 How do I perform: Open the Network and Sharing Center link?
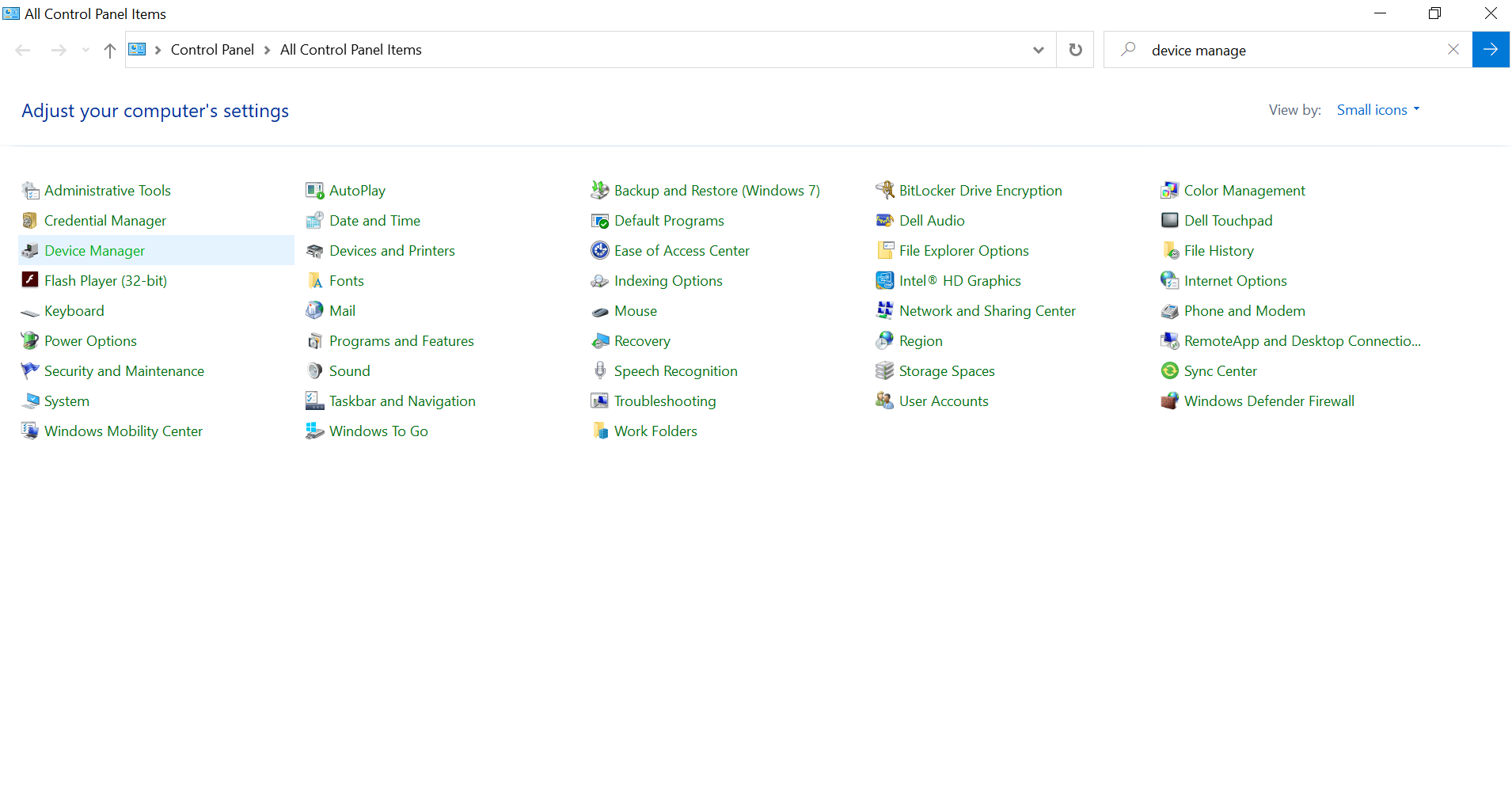(x=987, y=311)
